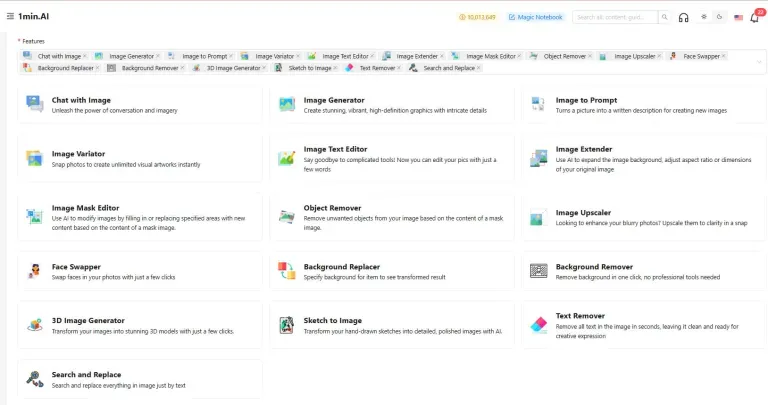Viewport: 768px width, 405px height.
Task: Switch to light mode sun toggle
Action: pos(704,17)
